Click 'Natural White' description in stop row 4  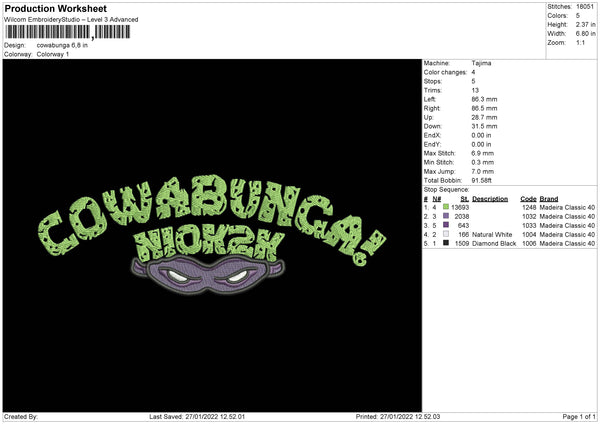click(492, 234)
